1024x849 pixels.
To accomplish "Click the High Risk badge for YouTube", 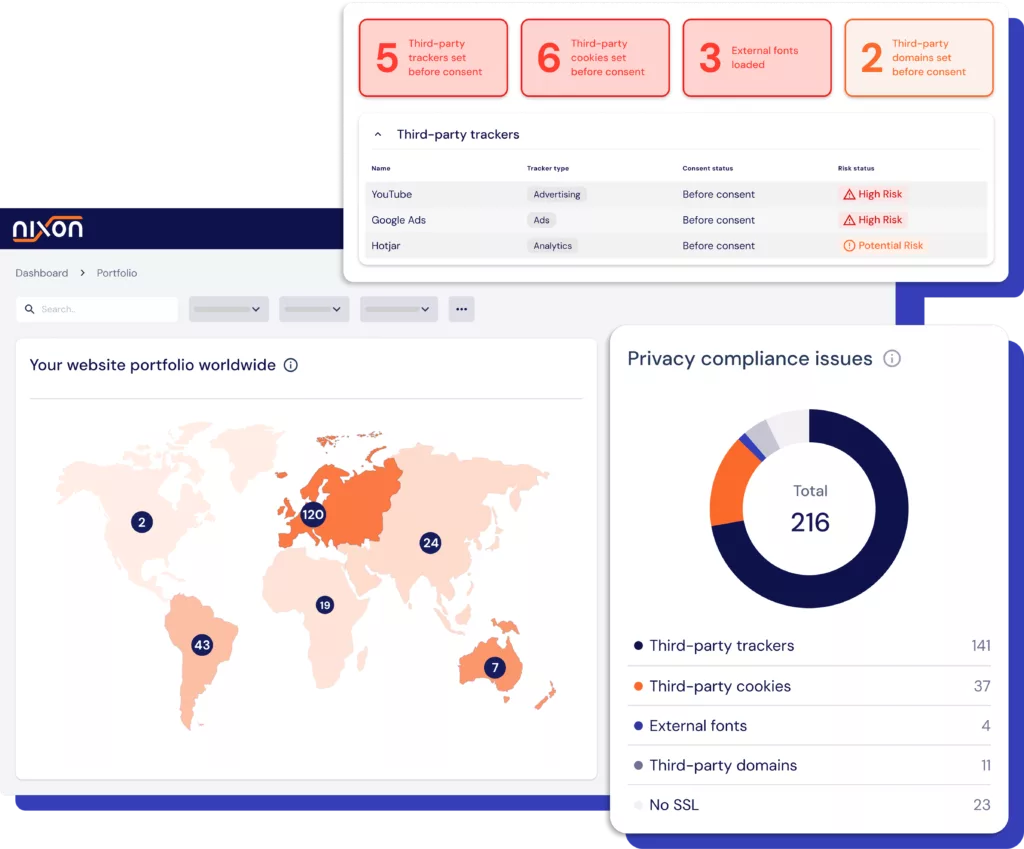I will 873,194.
